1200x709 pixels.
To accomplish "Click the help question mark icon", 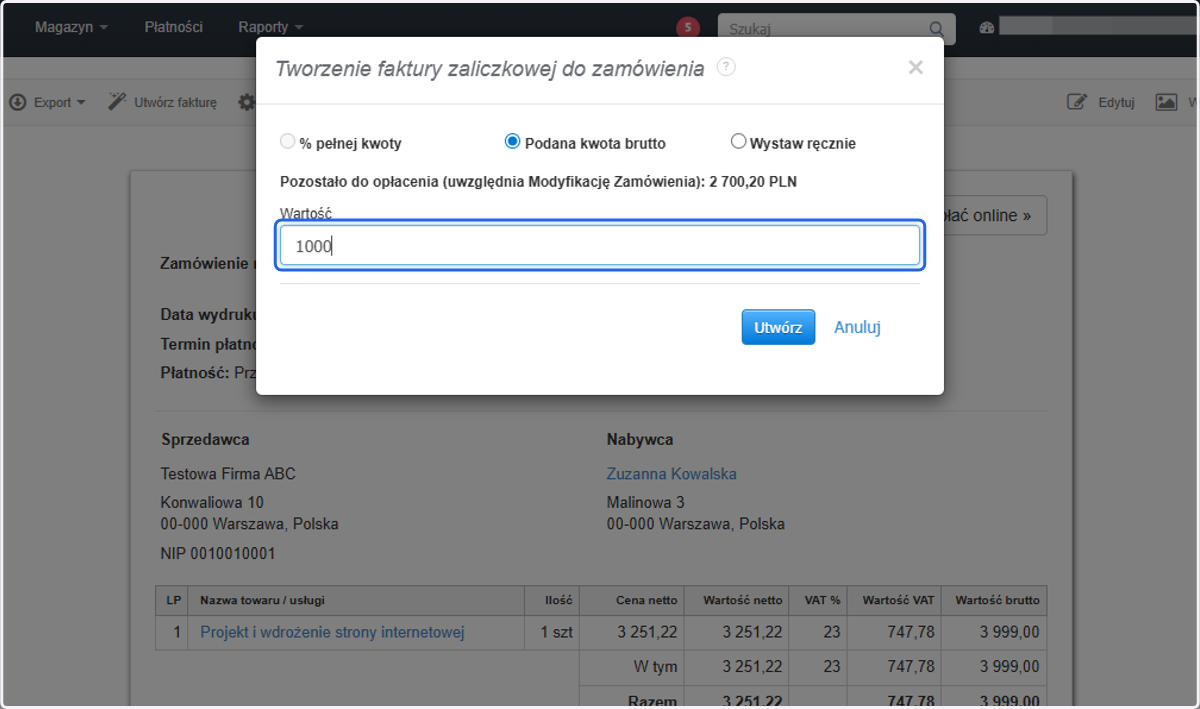I will (727, 67).
